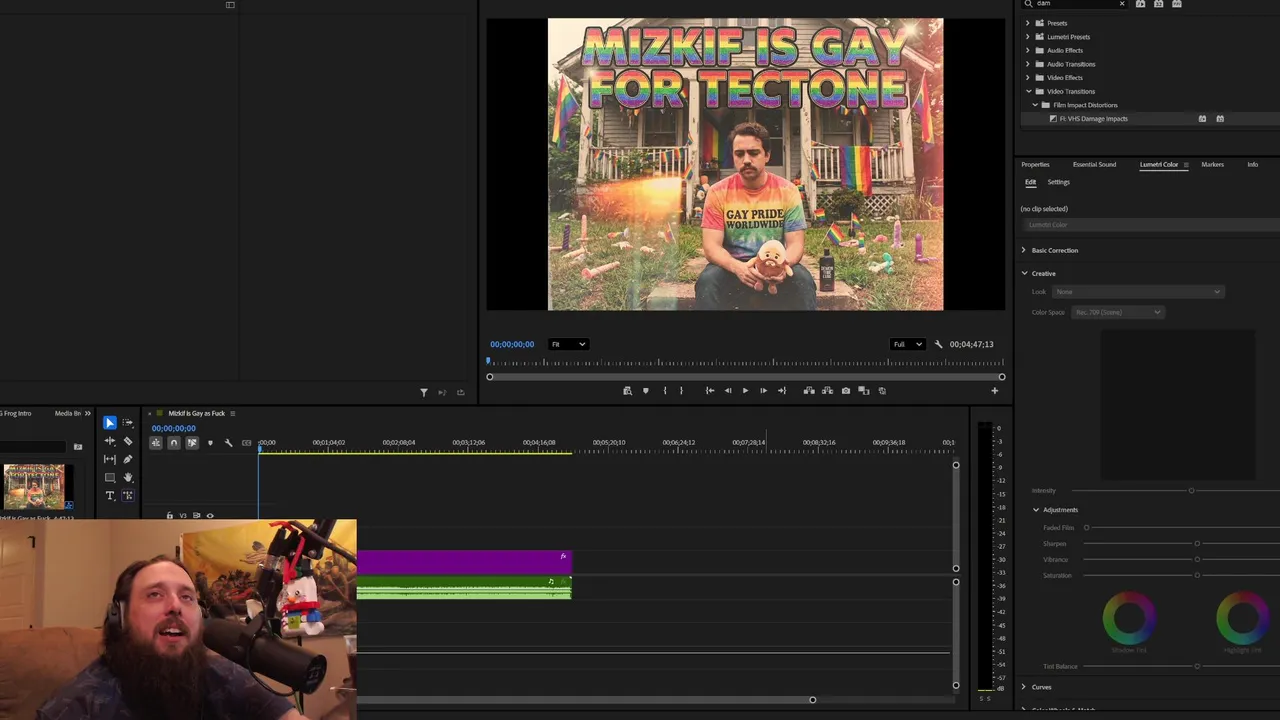Mark Out point in Program Monitor
The image size is (1280, 720).
pos(681,391)
